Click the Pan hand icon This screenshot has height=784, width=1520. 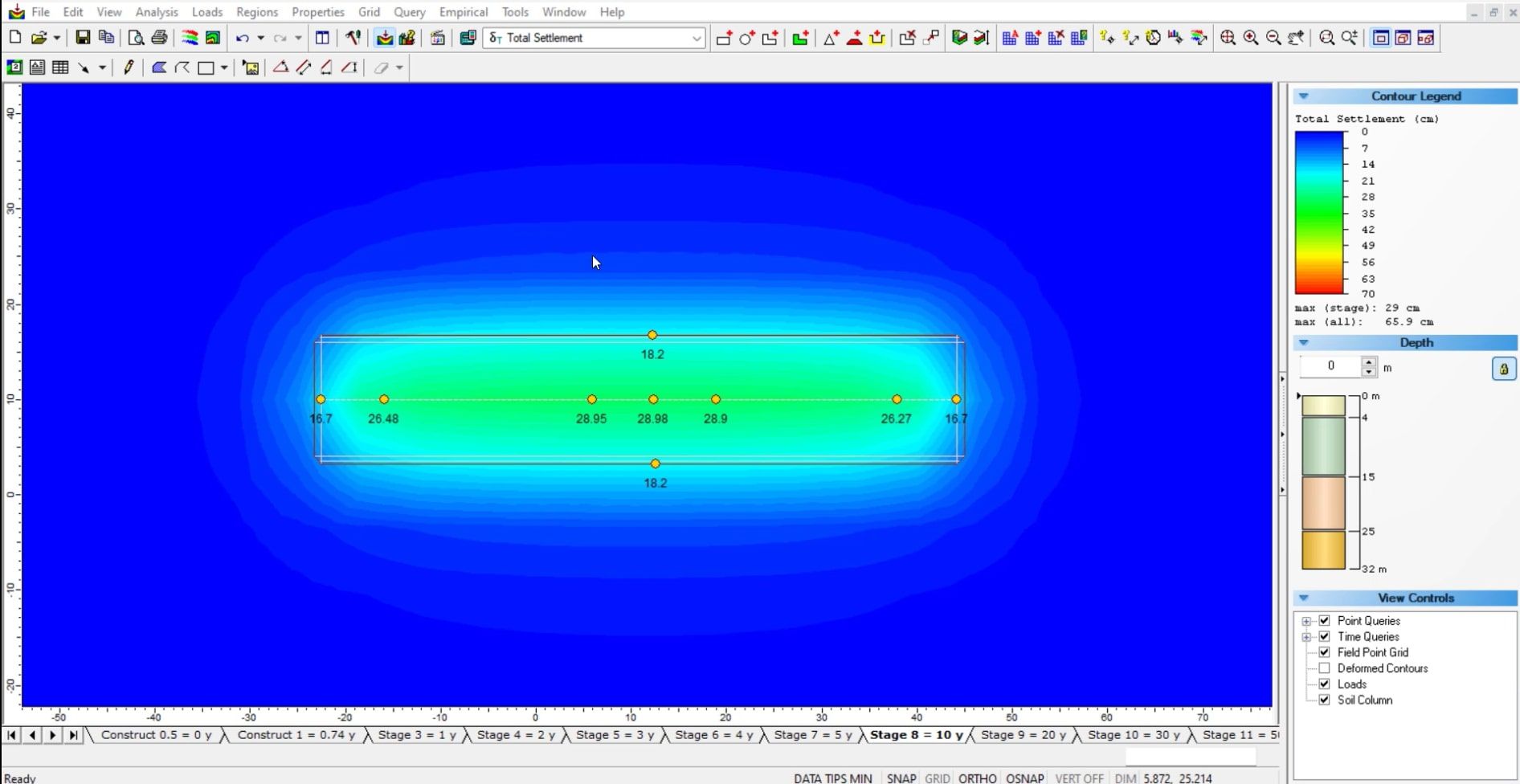[x=1296, y=38]
